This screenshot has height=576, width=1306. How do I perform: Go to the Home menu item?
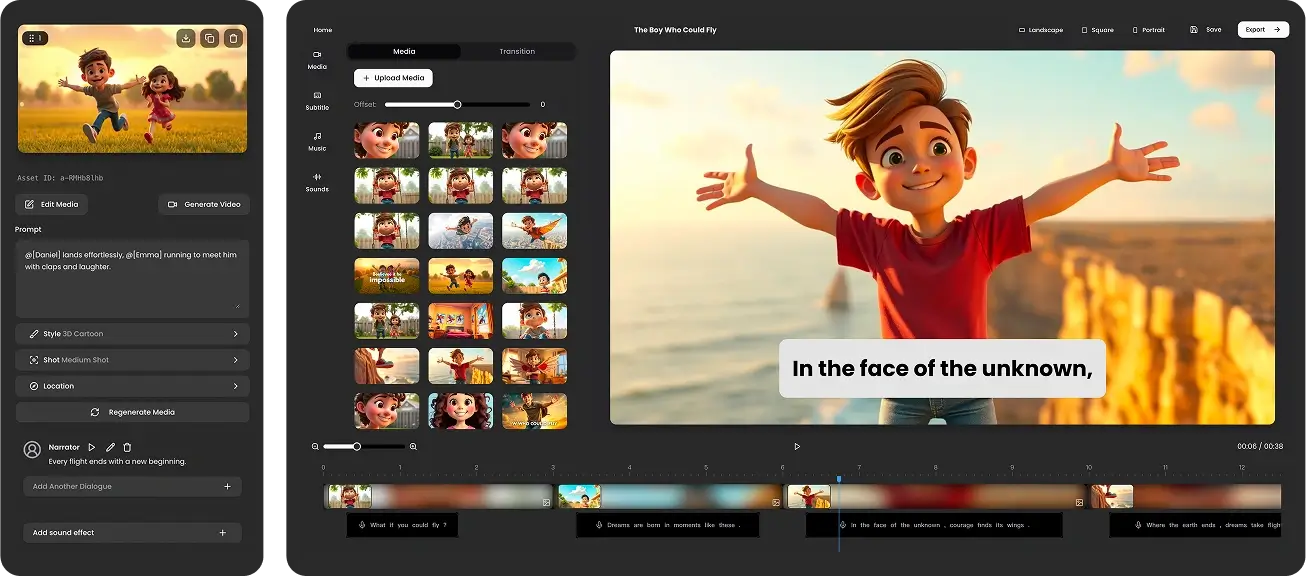322,29
